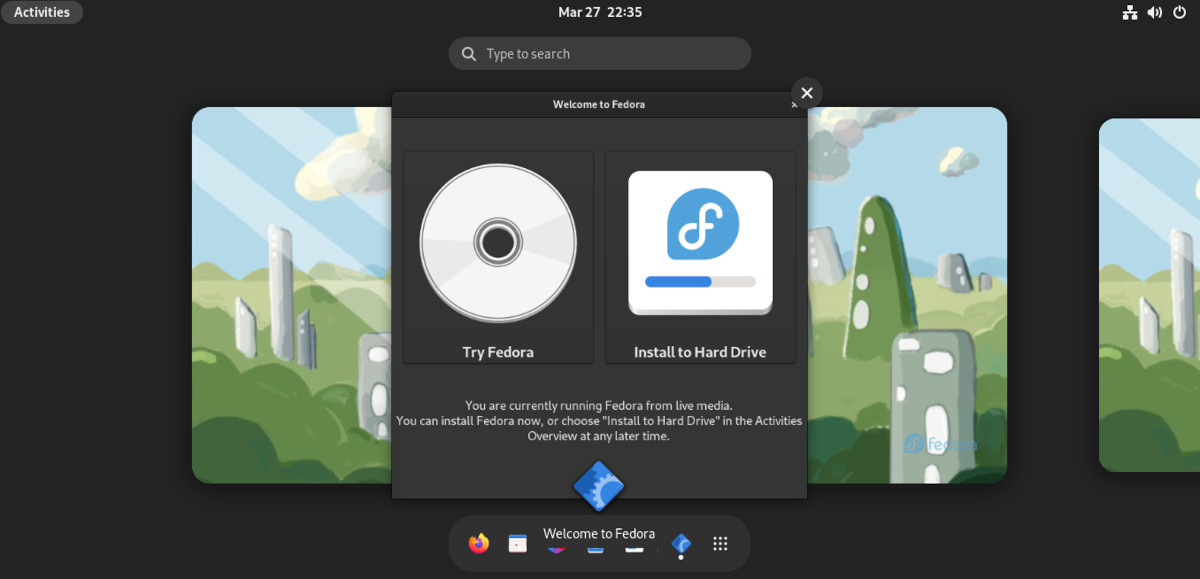Image resolution: width=1200 pixels, height=579 pixels.
Task: Choose Install to Hard Drive
Action: (x=699, y=257)
